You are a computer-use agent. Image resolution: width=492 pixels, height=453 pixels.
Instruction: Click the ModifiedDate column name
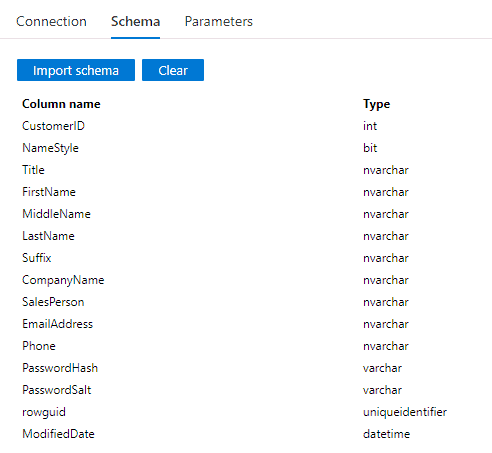pos(58,434)
